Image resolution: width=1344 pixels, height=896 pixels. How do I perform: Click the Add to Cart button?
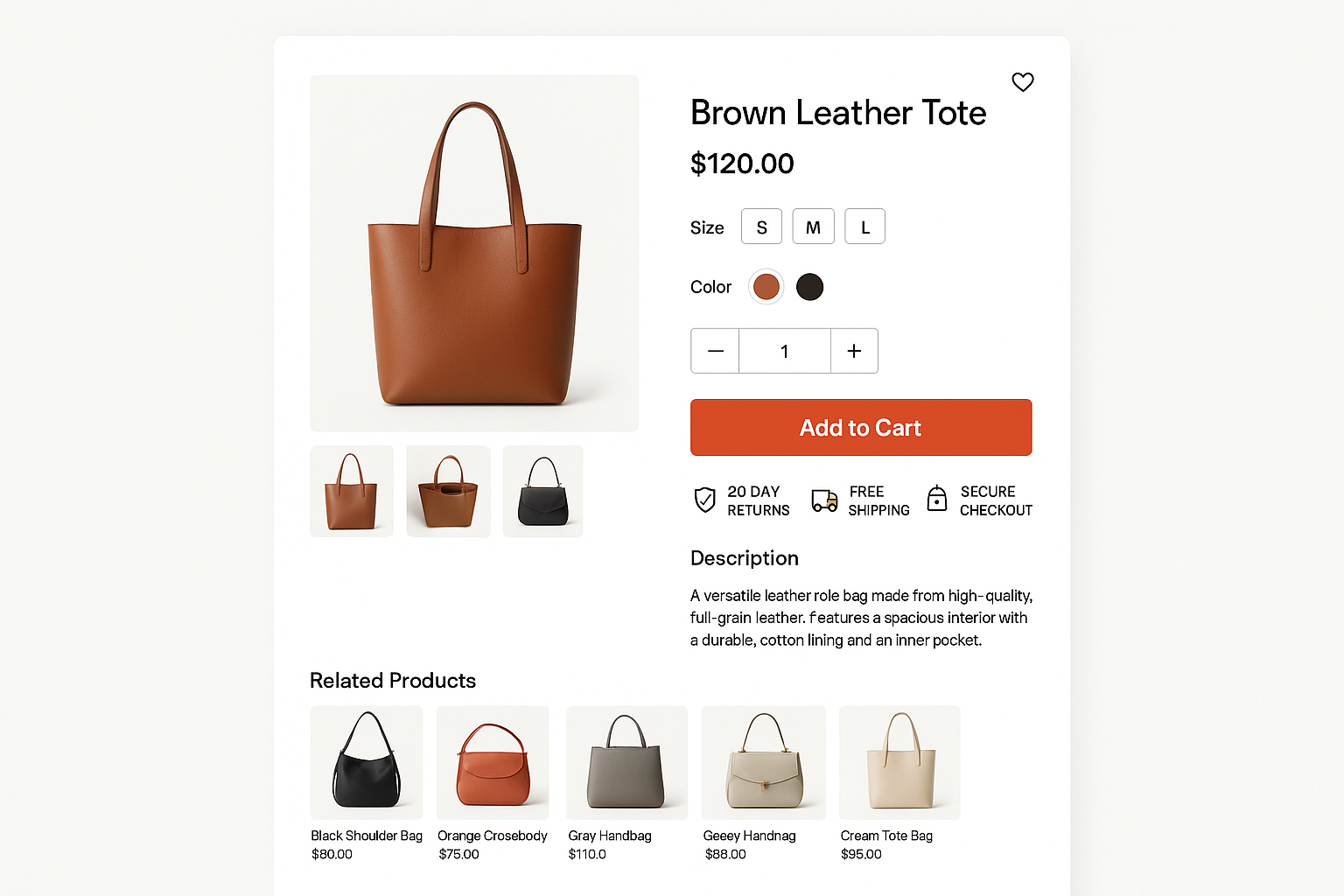pyautogui.click(x=860, y=427)
